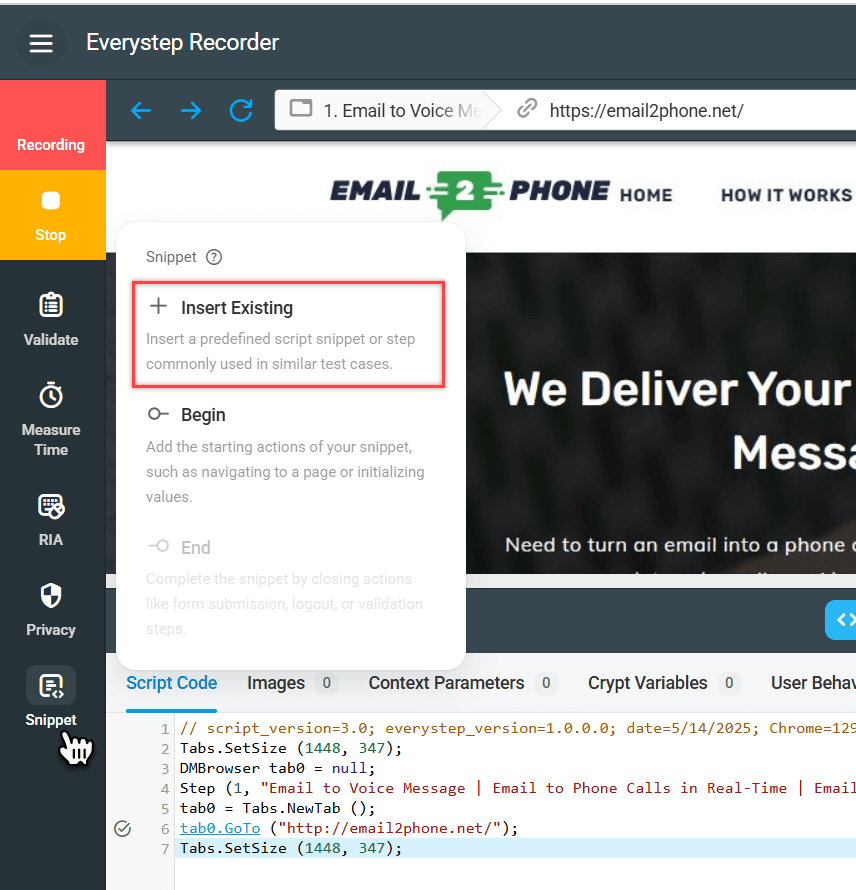Click the link chain icon beside URL
The image size is (856, 890).
click(x=527, y=108)
